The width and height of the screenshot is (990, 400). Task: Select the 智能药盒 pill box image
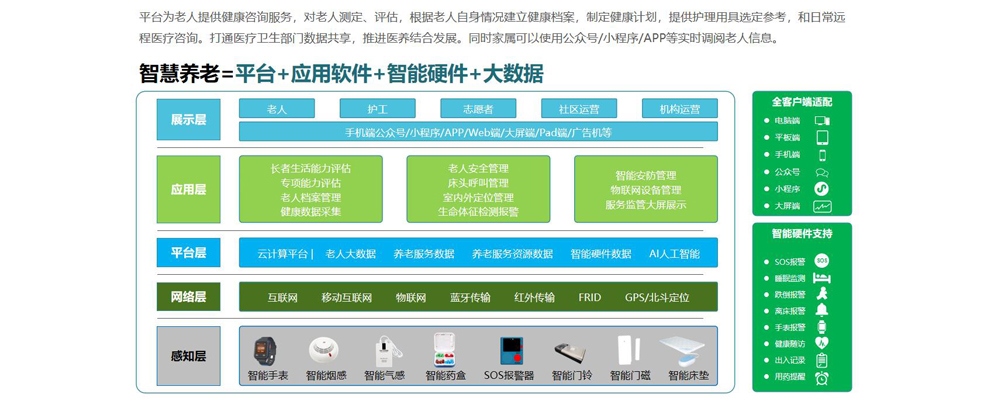pyautogui.click(x=445, y=350)
